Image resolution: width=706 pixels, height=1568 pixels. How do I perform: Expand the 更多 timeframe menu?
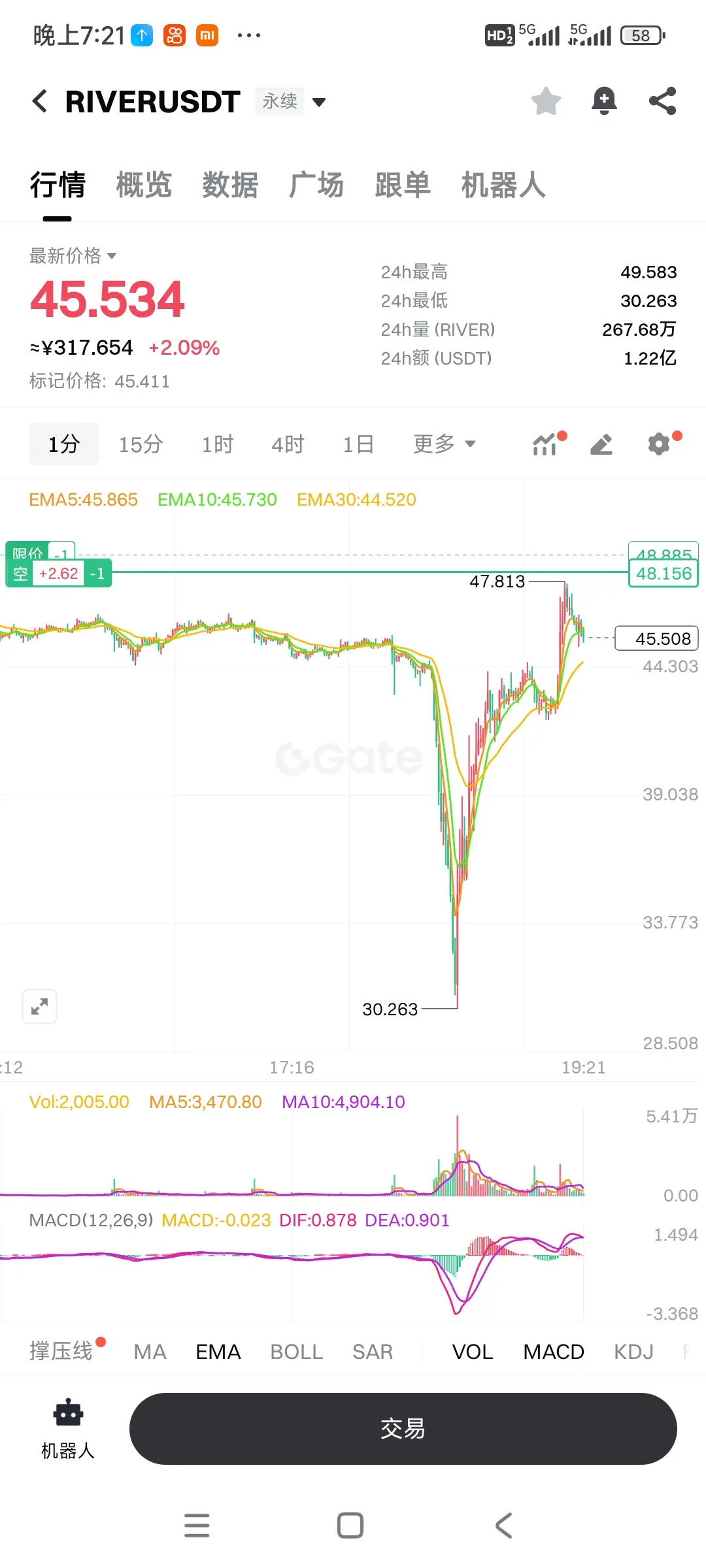coord(444,444)
